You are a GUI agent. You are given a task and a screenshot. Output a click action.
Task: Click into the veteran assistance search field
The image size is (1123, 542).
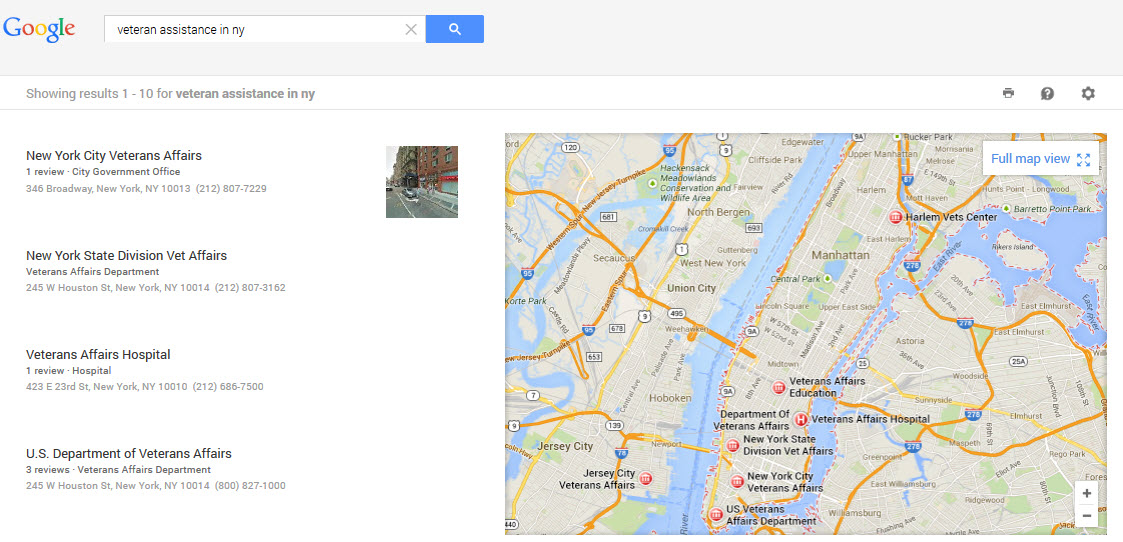(x=254, y=29)
